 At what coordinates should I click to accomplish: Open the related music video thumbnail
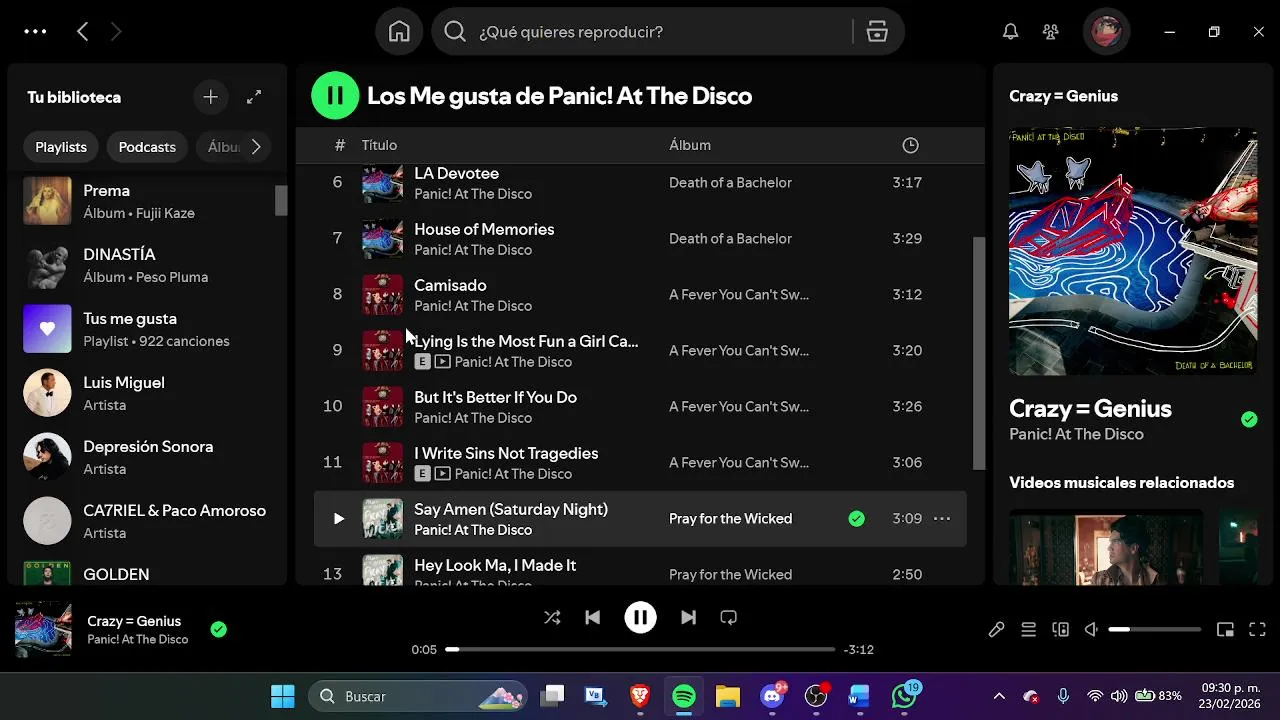click(x=1106, y=547)
